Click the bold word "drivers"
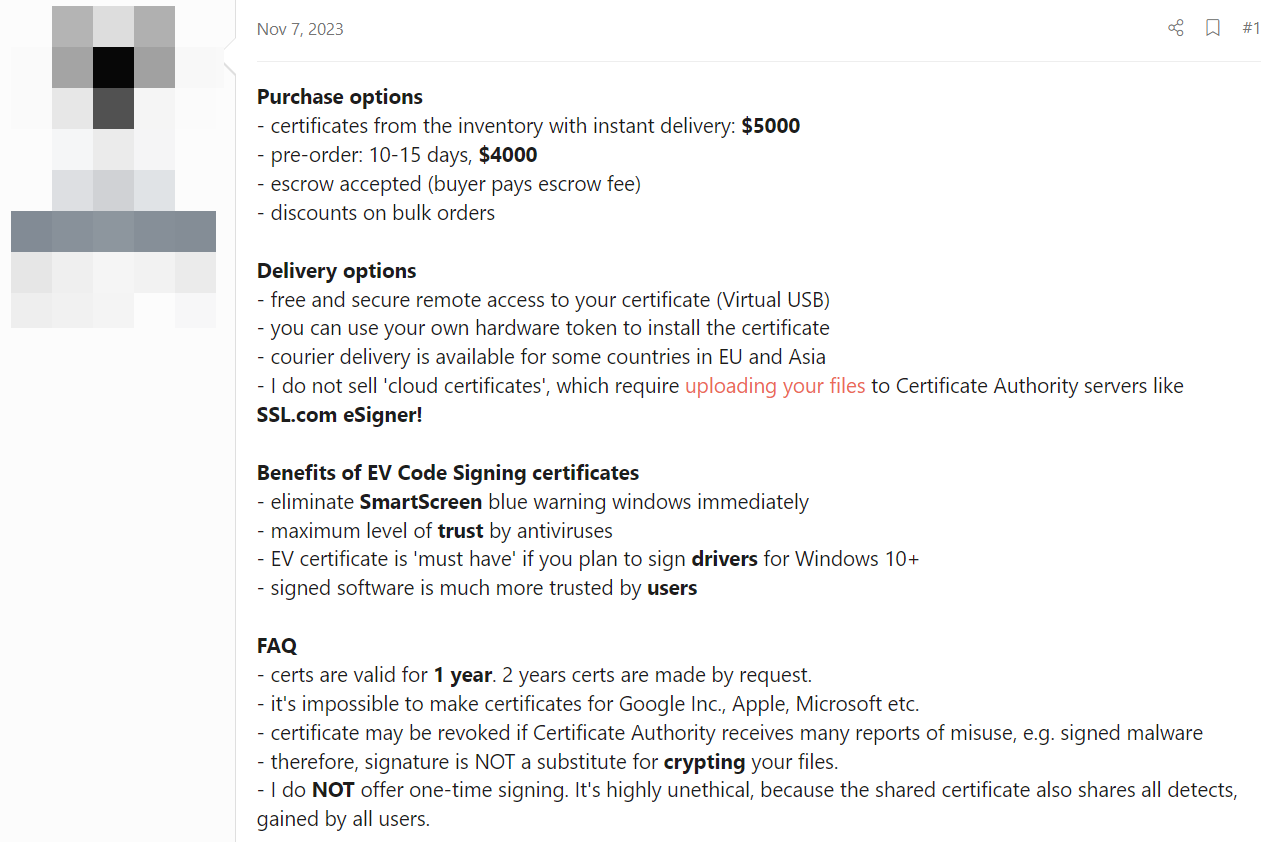The width and height of the screenshot is (1273, 842). click(x=725, y=559)
